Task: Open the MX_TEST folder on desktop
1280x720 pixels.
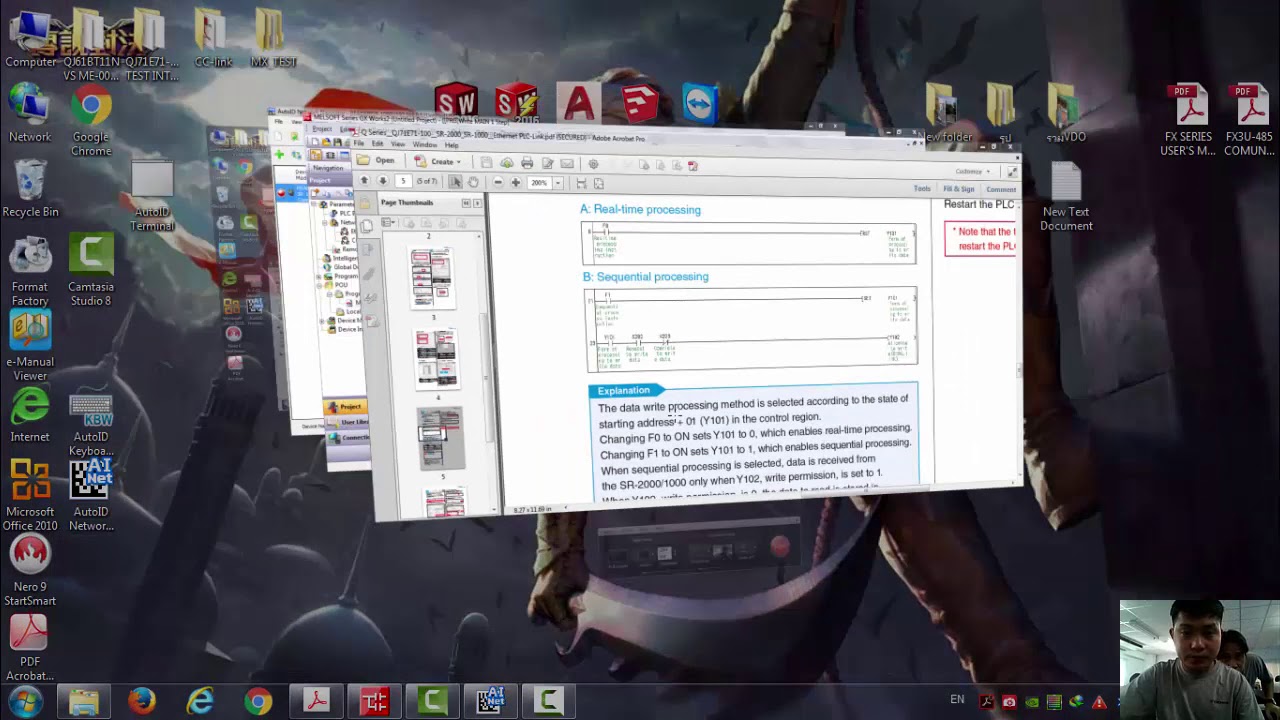Action: point(272,38)
